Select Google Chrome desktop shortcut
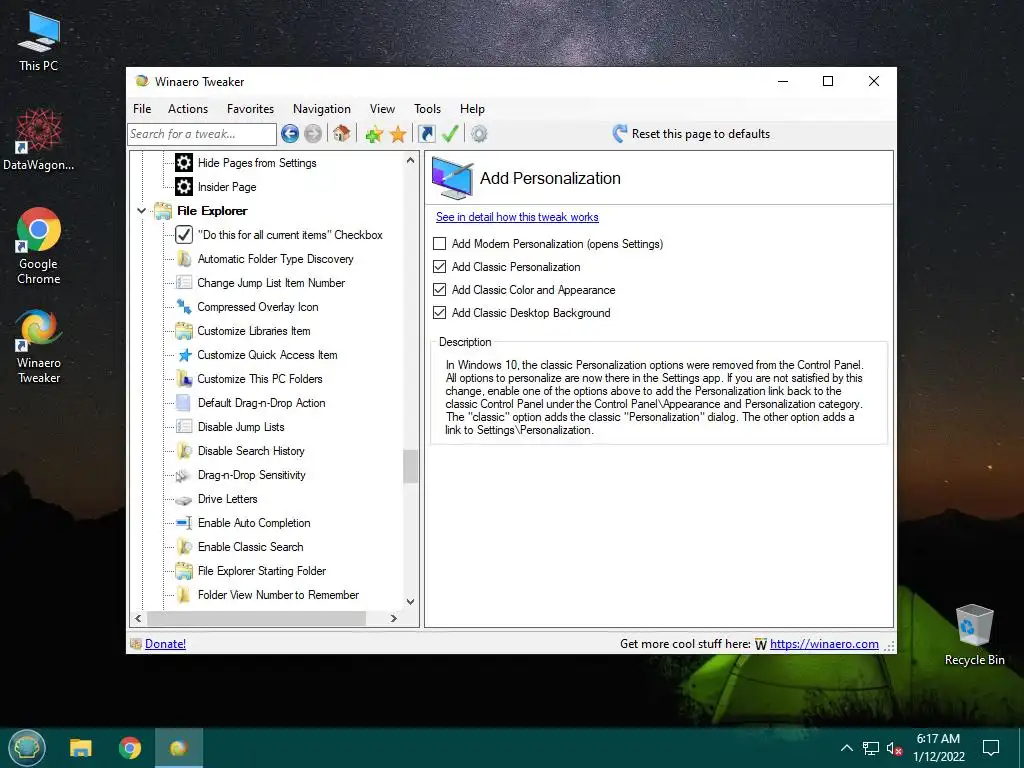 pyautogui.click(x=39, y=246)
